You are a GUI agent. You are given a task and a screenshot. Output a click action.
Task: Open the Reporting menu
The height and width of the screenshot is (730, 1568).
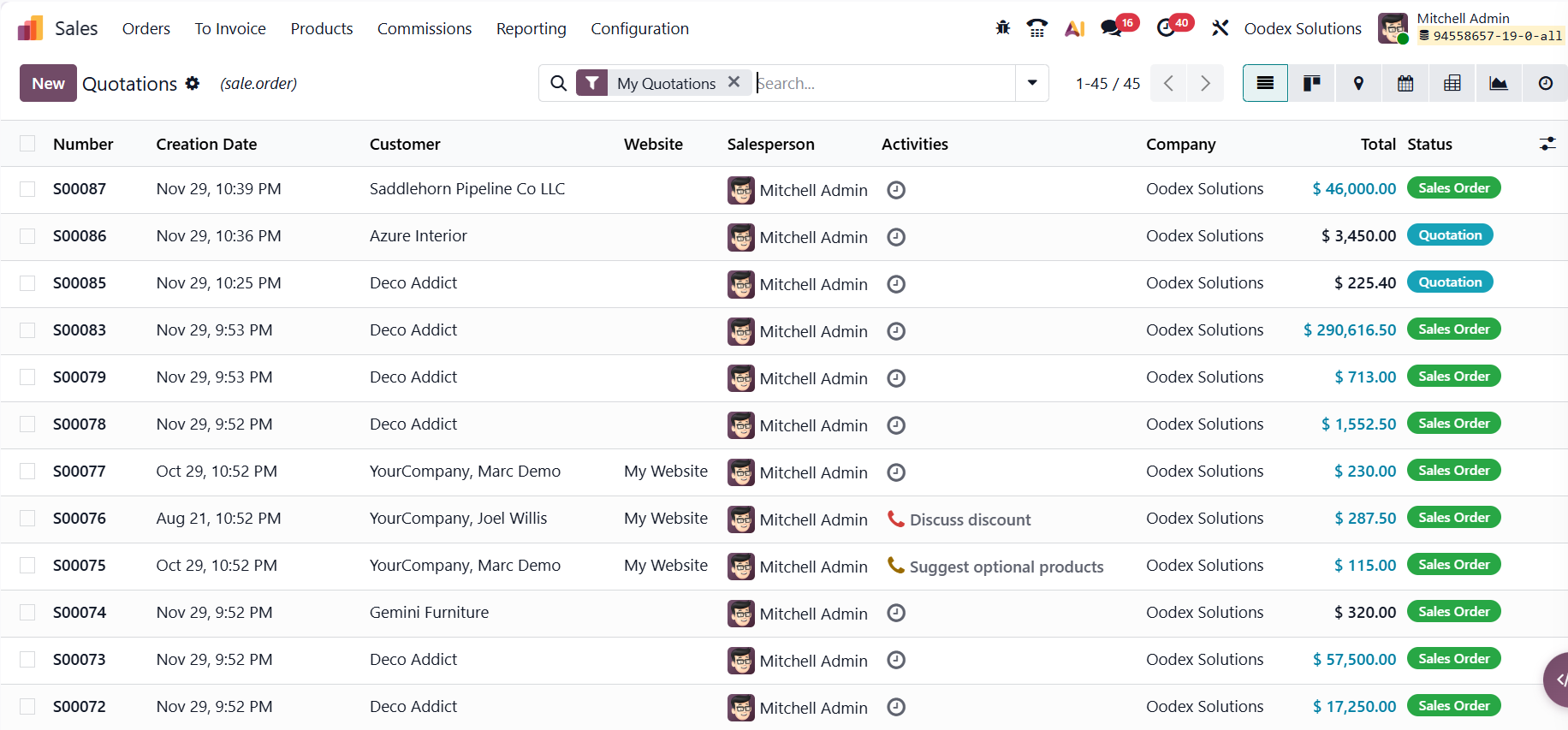pyautogui.click(x=531, y=28)
